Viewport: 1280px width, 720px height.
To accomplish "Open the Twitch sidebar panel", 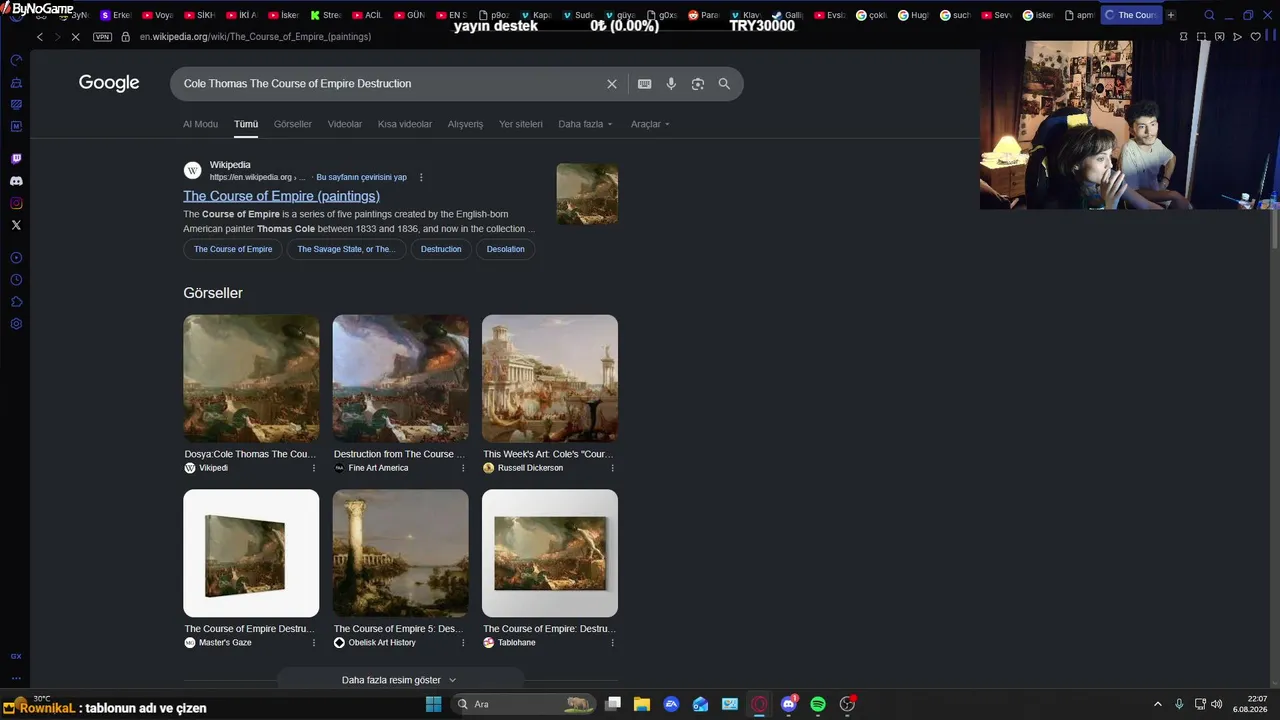I will pos(16,159).
